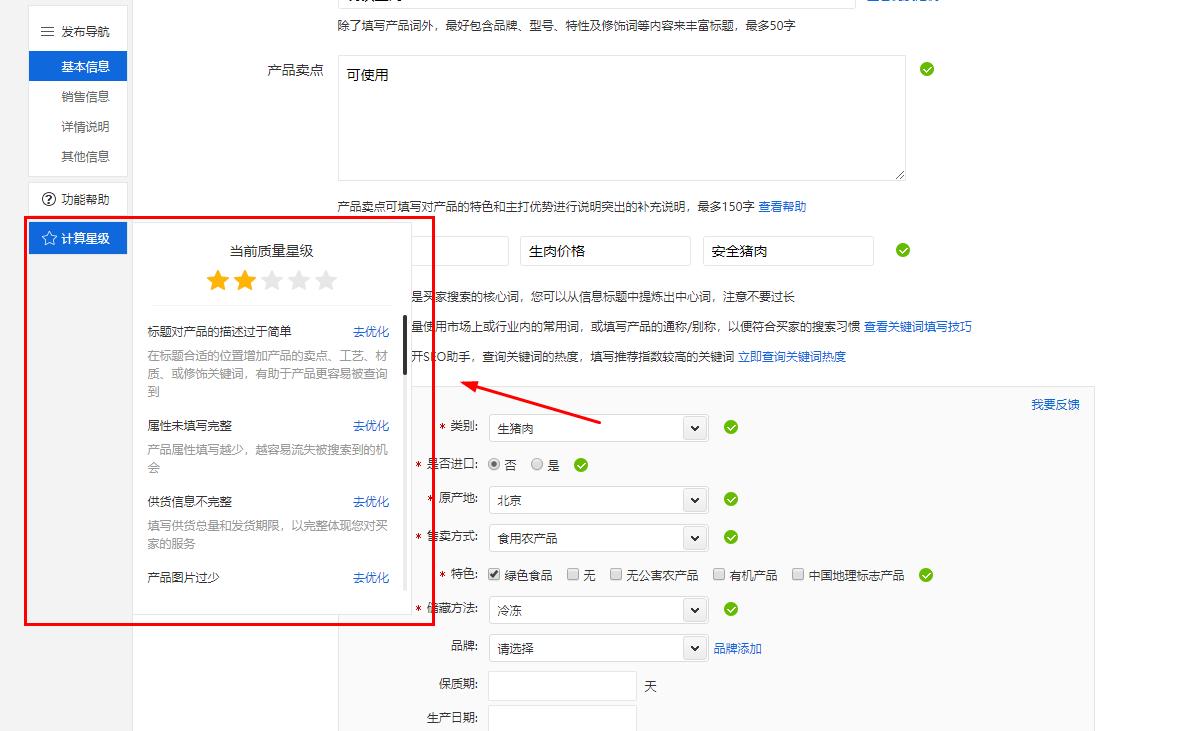Click the green checkmark beside 类别 field
This screenshot has height=731, width=1200.
(730, 427)
